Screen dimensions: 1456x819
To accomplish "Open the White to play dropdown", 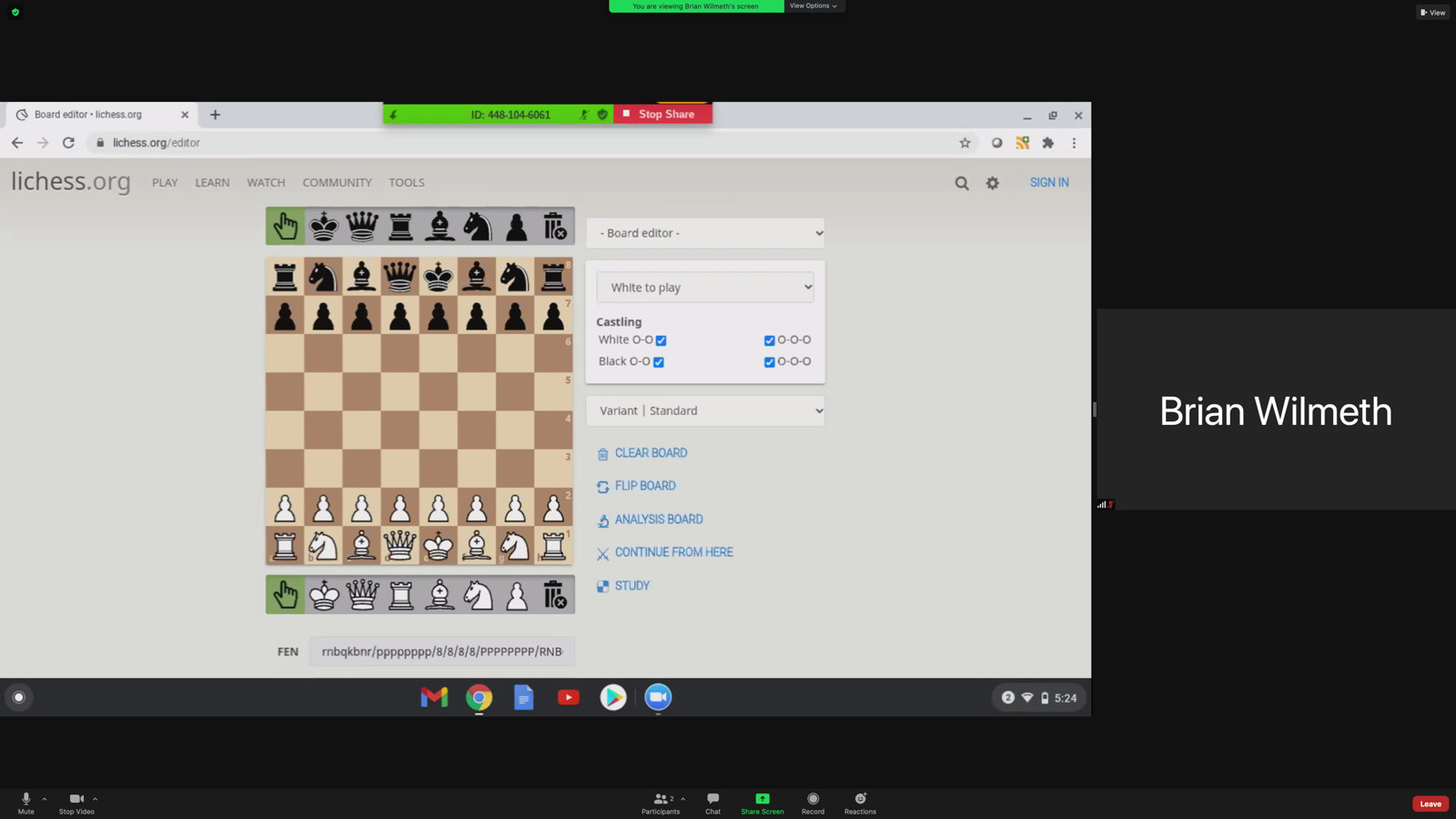I will 705,287.
